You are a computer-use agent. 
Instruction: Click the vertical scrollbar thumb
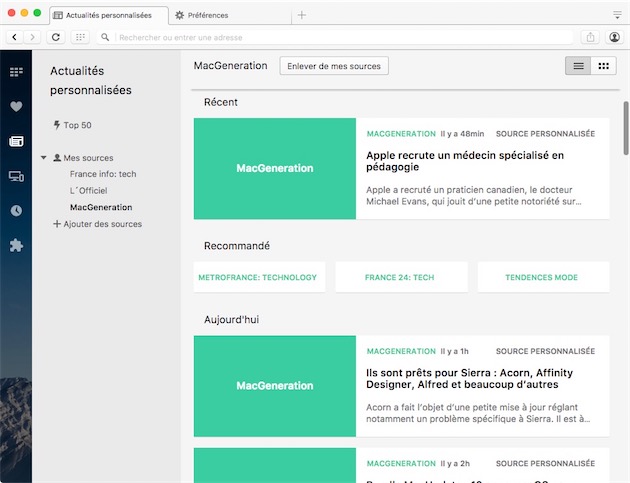tap(626, 128)
